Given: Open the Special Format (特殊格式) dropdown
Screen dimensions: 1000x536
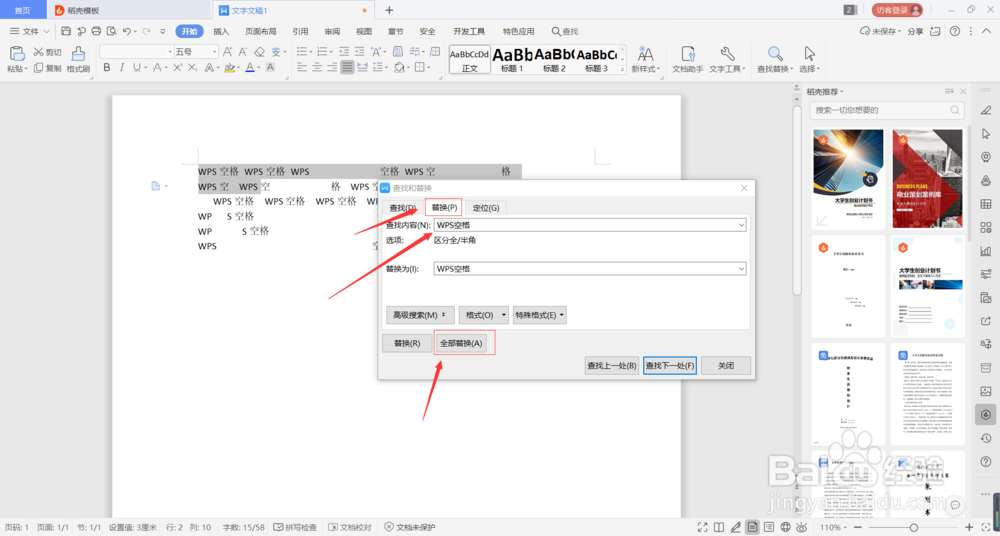Looking at the screenshot, I should (540, 315).
